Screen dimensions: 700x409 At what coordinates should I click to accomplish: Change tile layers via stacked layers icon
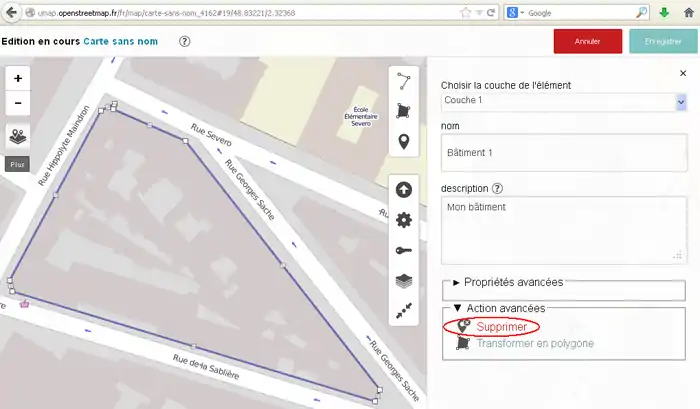pos(404,282)
